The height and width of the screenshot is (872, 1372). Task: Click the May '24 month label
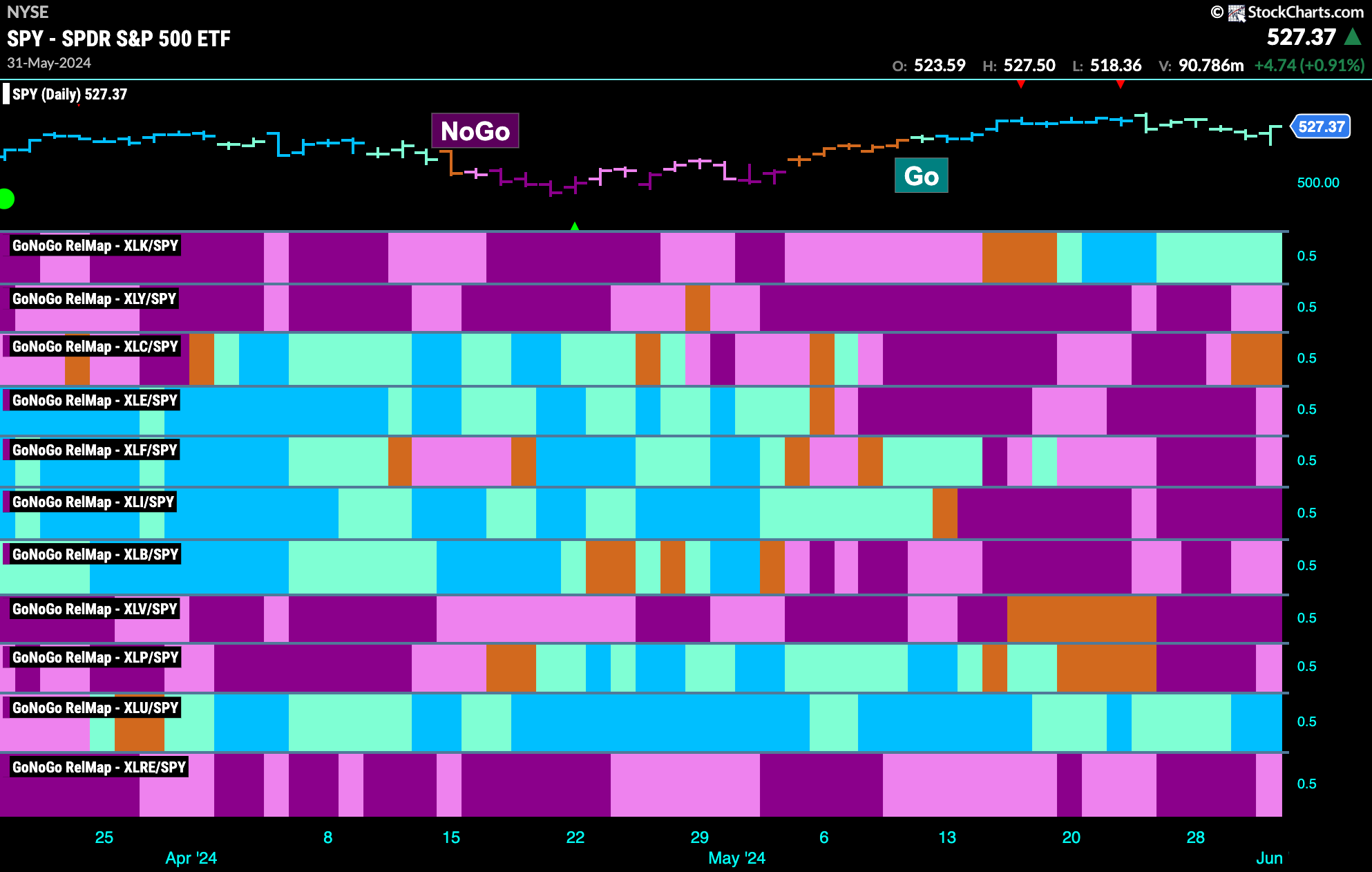pos(737,858)
